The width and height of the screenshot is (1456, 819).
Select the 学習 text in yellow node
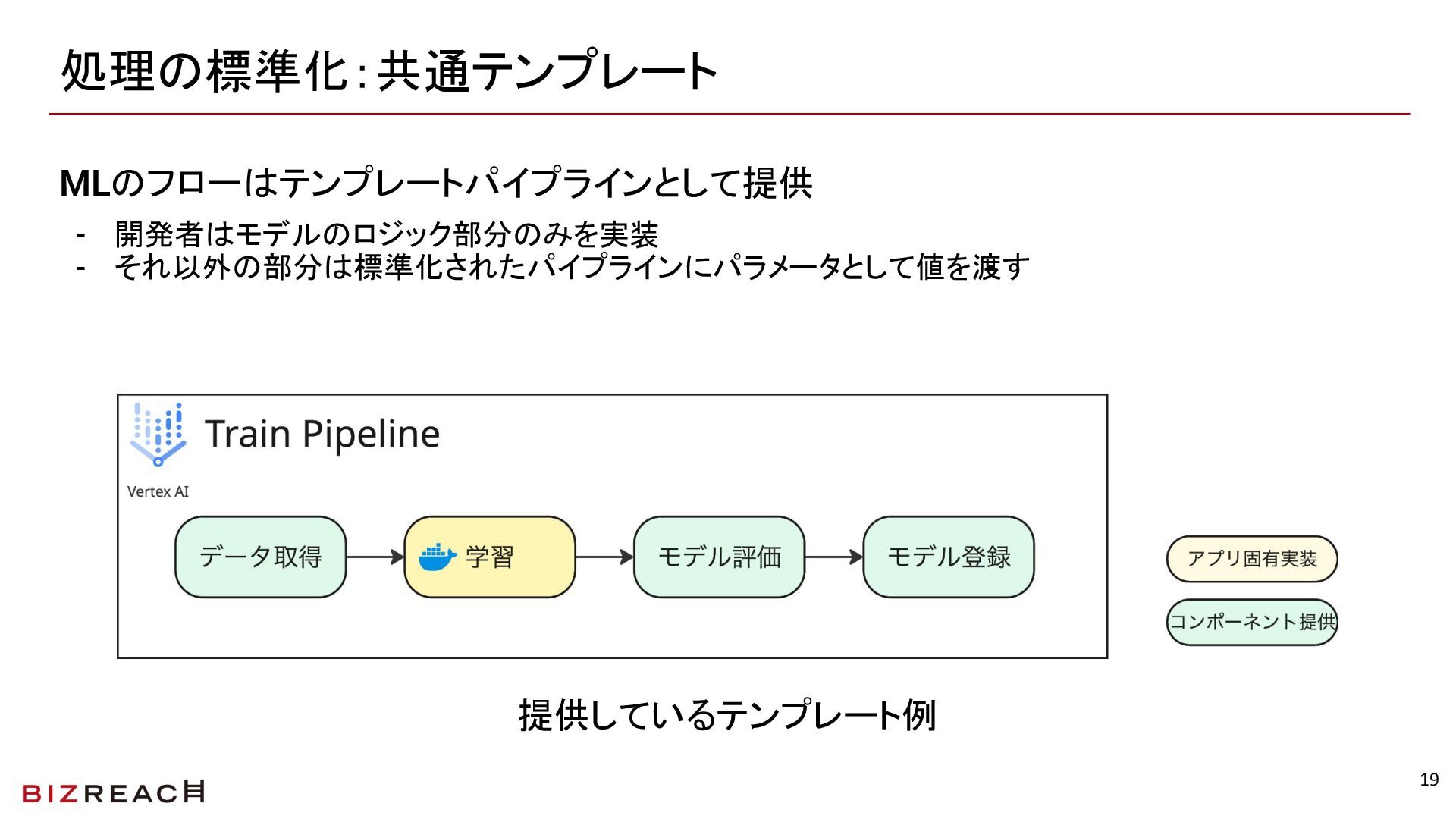pyautogui.click(x=490, y=557)
